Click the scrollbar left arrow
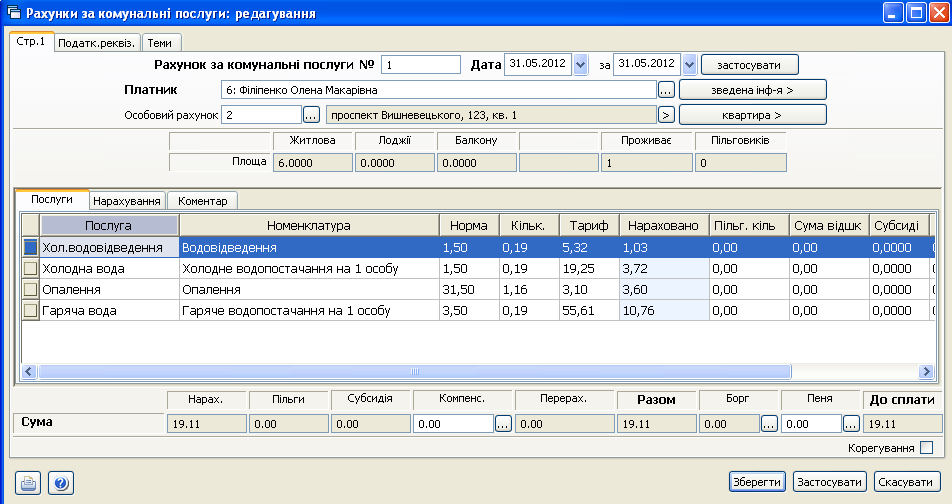 (x=29, y=372)
